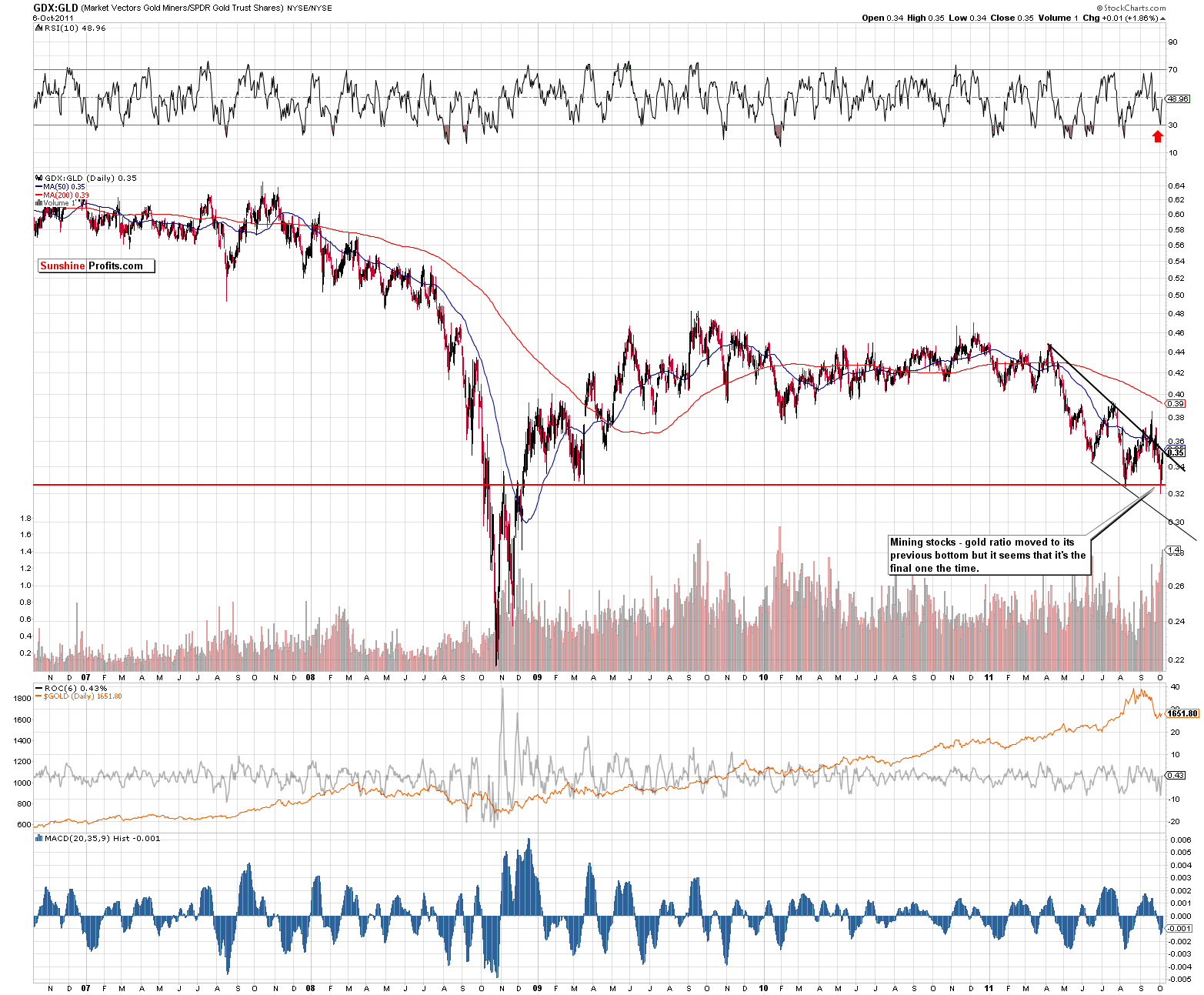
Task: Click the Close 0.35 value
Action: pyautogui.click(x=1012, y=18)
